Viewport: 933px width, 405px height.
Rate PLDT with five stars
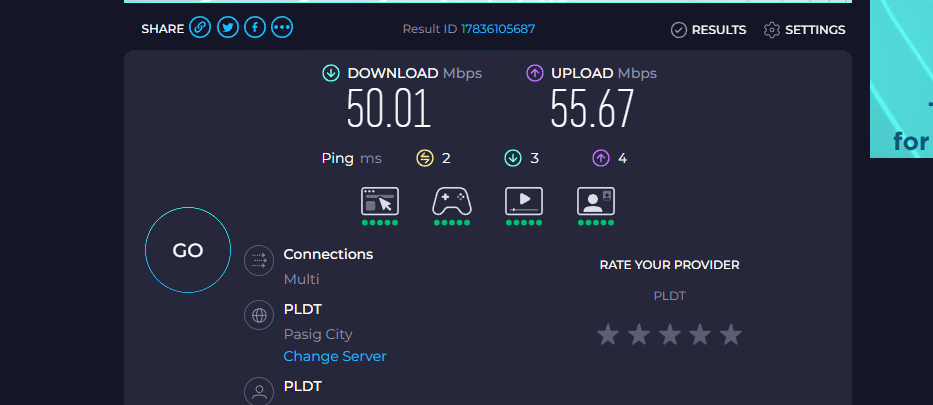tap(731, 335)
